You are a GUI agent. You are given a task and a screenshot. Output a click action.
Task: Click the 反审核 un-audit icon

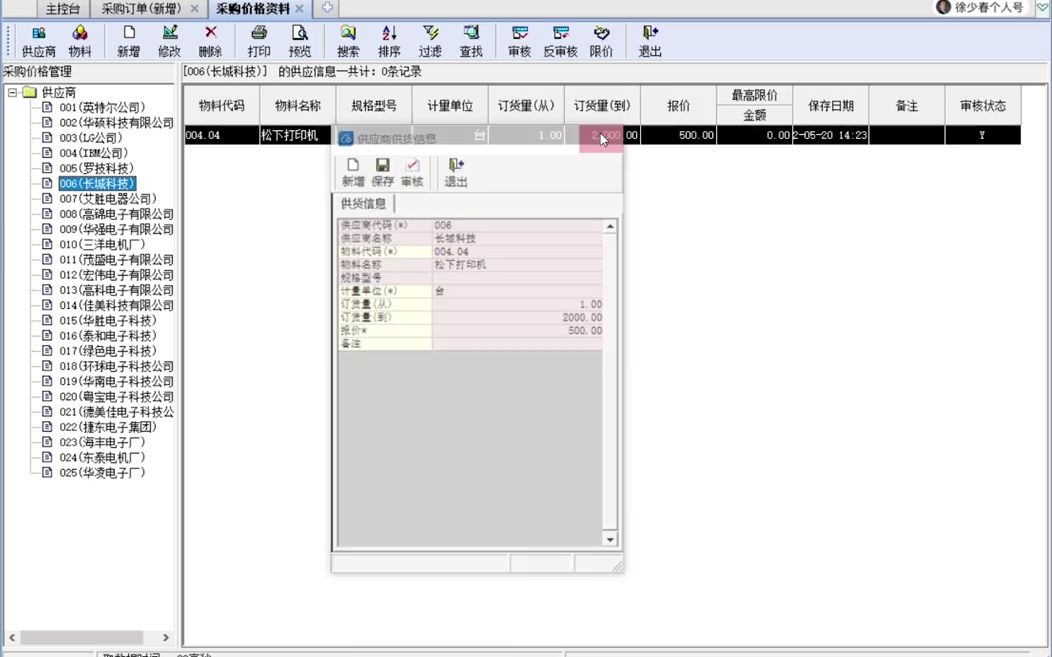pyautogui.click(x=560, y=41)
